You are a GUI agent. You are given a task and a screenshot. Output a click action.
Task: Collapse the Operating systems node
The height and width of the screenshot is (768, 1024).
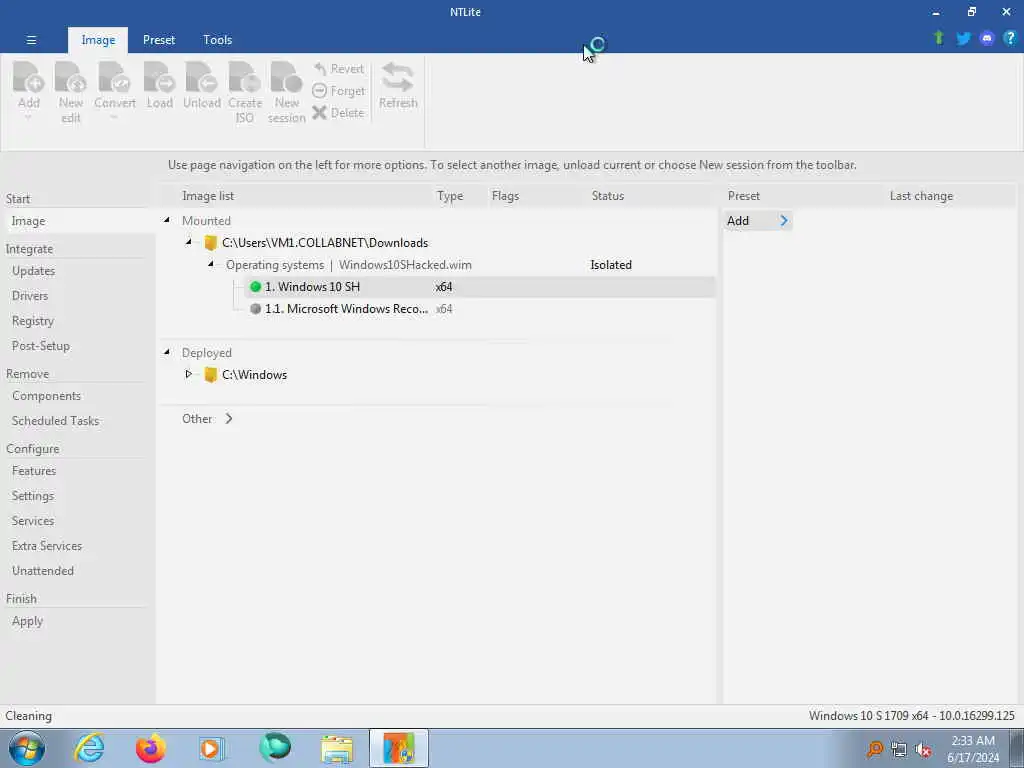click(211, 264)
